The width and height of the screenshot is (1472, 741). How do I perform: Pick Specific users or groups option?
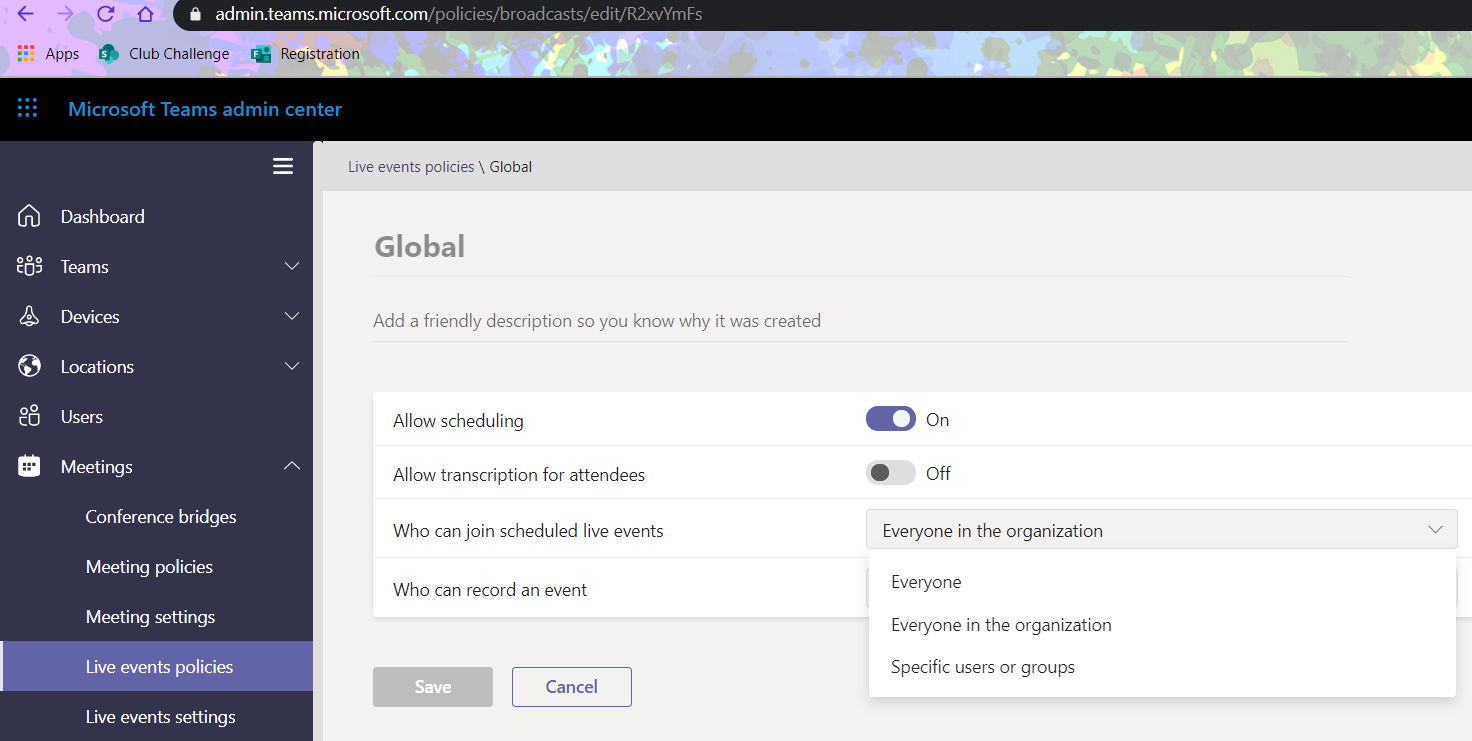(x=1162, y=667)
